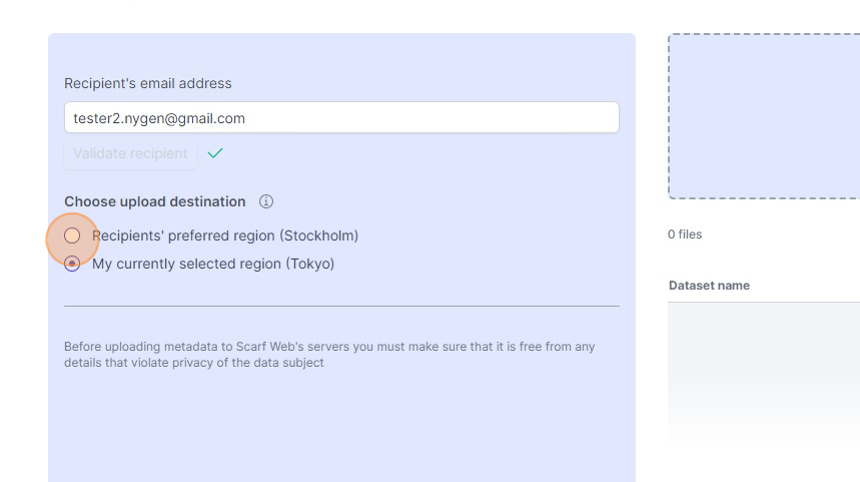
Task: Click the Dataset name column header
Action: [x=709, y=286]
